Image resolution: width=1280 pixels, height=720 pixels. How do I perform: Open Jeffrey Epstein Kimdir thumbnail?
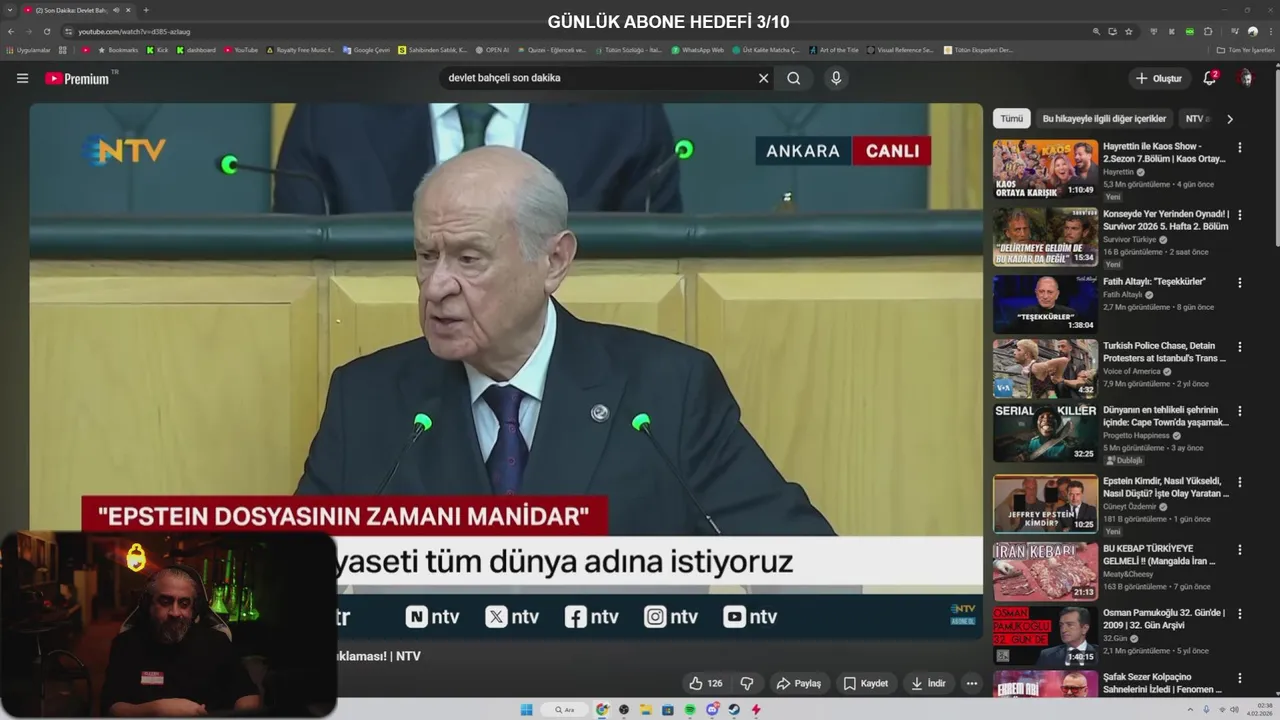(x=1045, y=503)
